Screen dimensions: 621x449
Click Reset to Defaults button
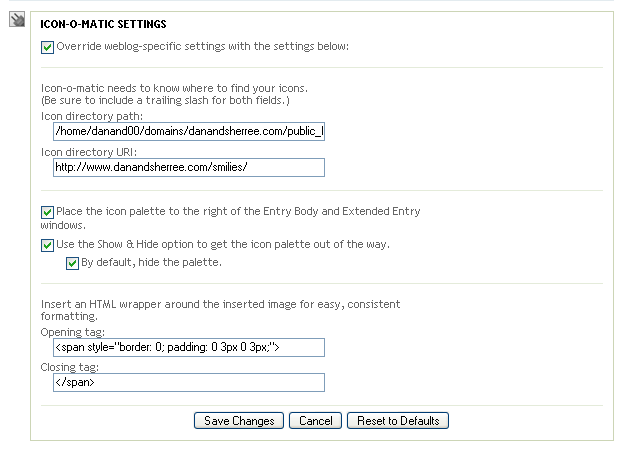398,420
